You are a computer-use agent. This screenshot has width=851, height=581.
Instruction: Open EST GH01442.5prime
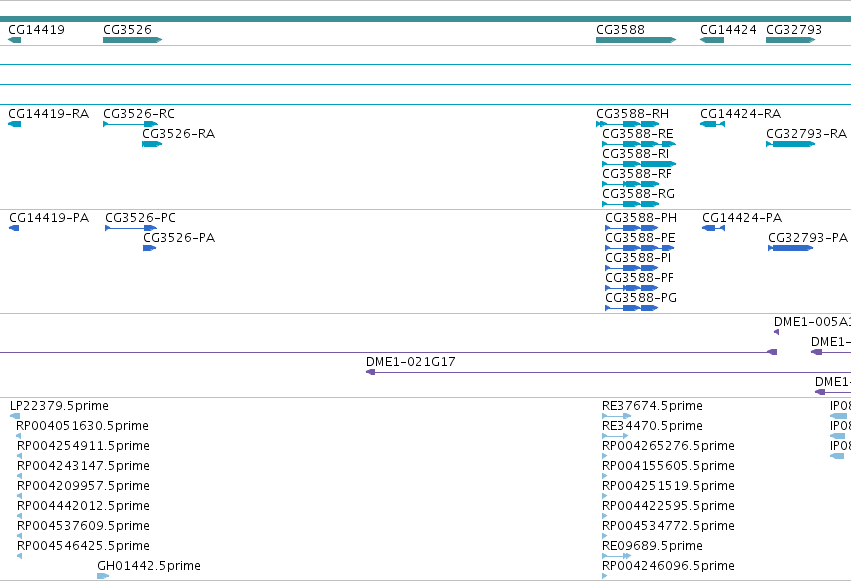[x=149, y=566]
